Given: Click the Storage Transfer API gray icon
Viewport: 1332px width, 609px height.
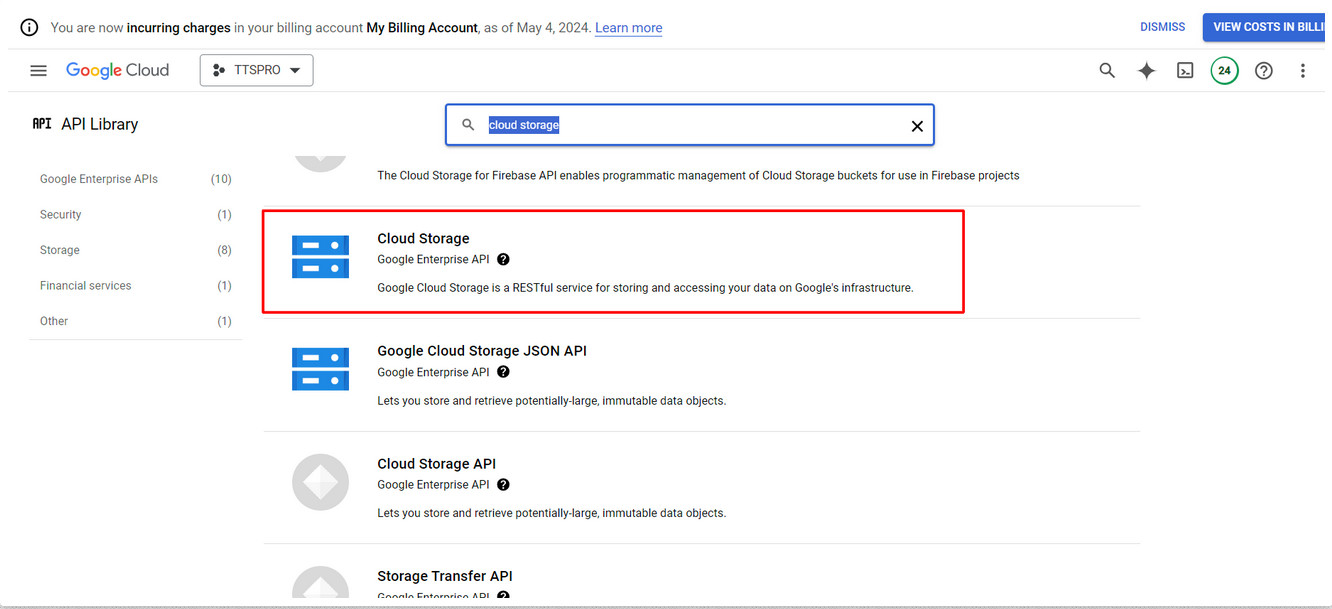Looking at the screenshot, I should (320, 583).
